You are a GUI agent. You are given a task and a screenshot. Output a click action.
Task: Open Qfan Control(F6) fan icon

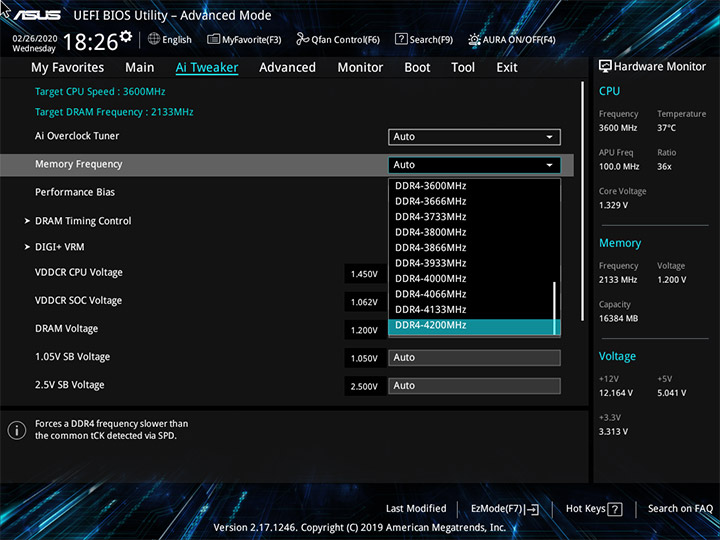(303, 39)
